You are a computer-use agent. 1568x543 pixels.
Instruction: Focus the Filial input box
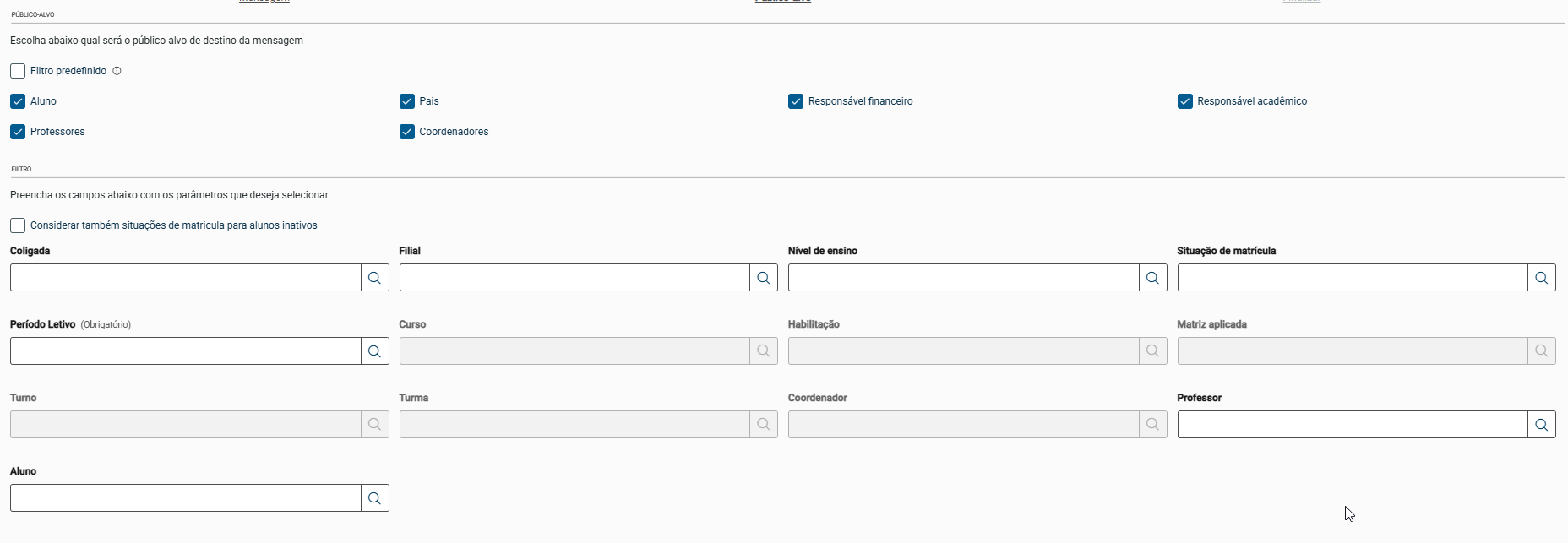click(x=574, y=278)
